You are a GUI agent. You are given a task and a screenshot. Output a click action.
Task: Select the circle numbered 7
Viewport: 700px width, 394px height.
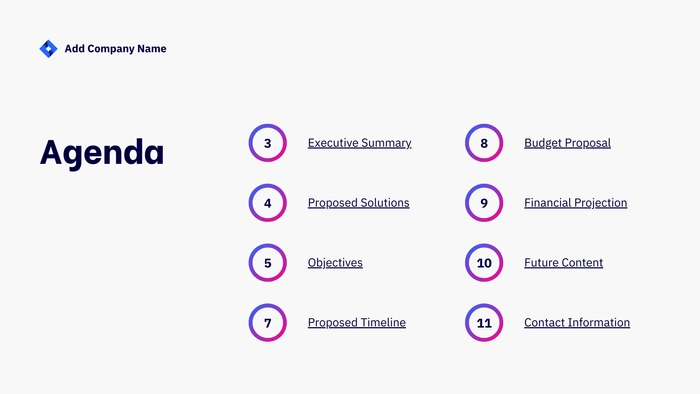(267, 323)
